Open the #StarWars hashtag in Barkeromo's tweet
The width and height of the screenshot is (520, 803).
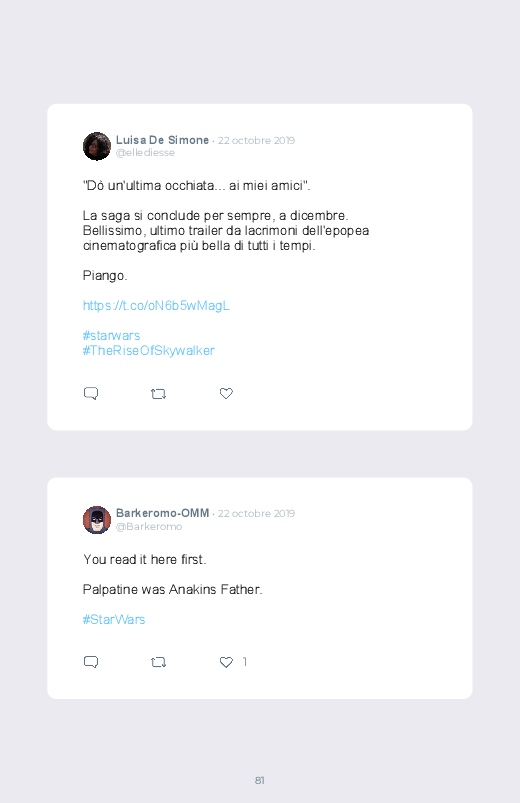(114, 620)
